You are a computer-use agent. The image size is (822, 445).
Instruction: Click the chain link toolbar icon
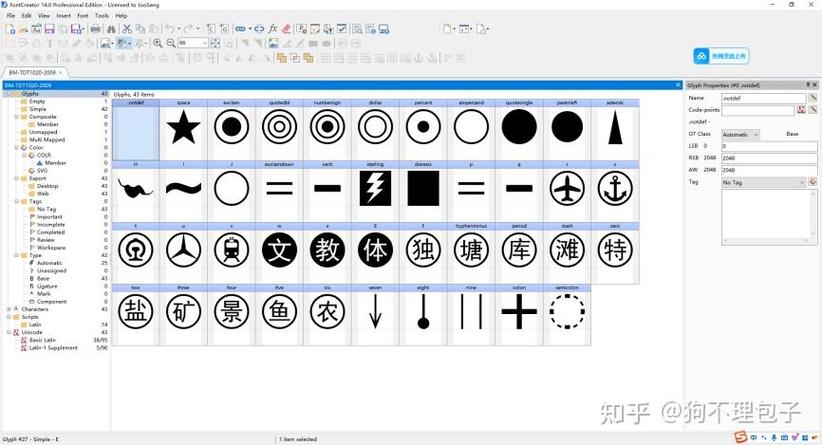click(x=240, y=29)
